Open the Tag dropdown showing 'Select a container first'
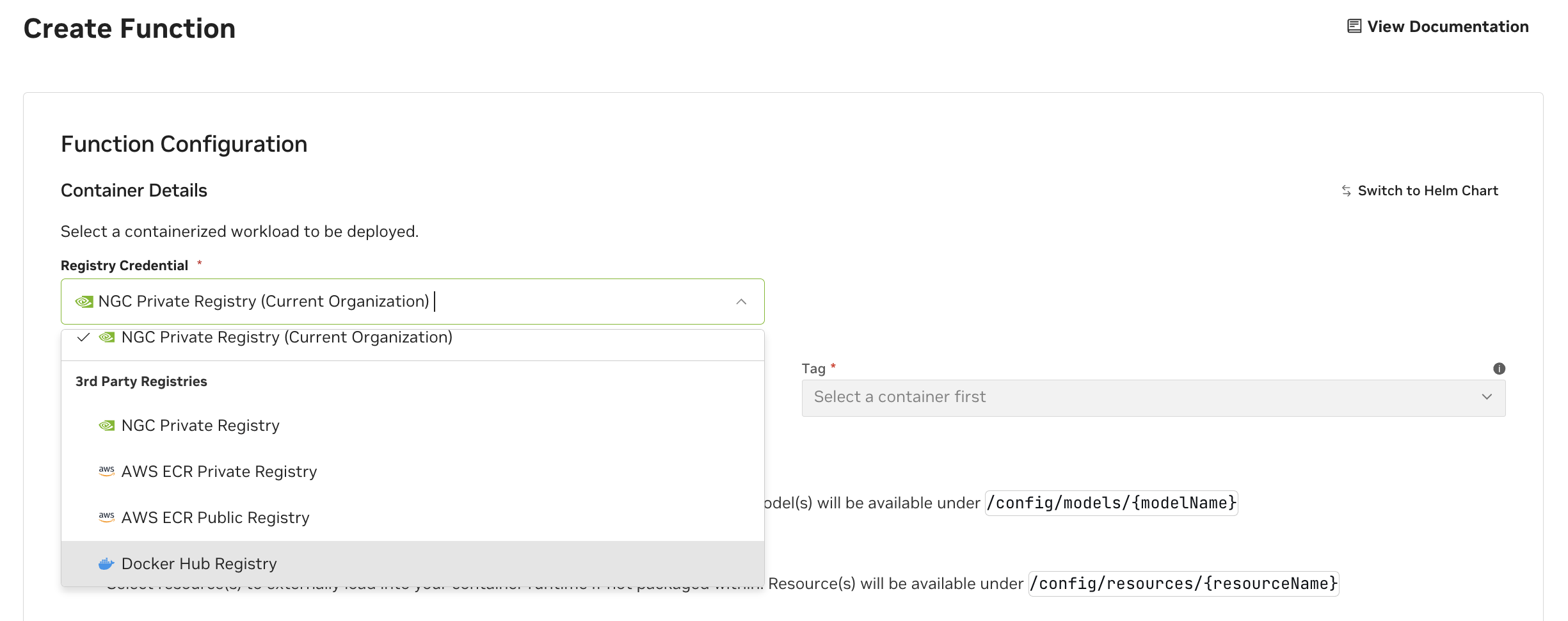 click(x=1152, y=397)
